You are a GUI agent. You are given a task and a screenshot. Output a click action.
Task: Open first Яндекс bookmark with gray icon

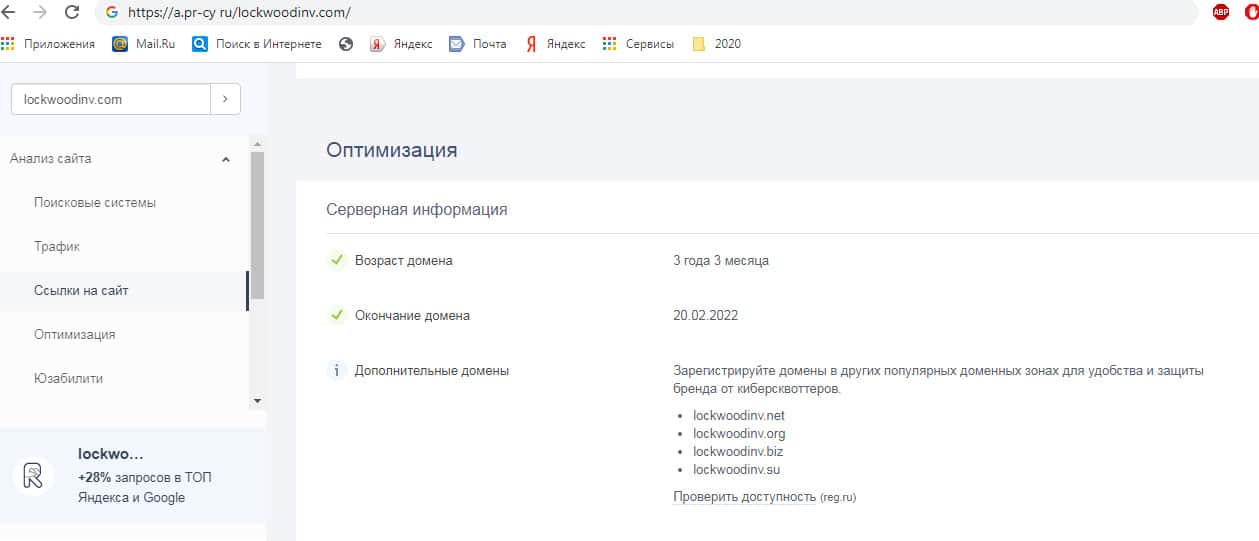coord(401,44)
